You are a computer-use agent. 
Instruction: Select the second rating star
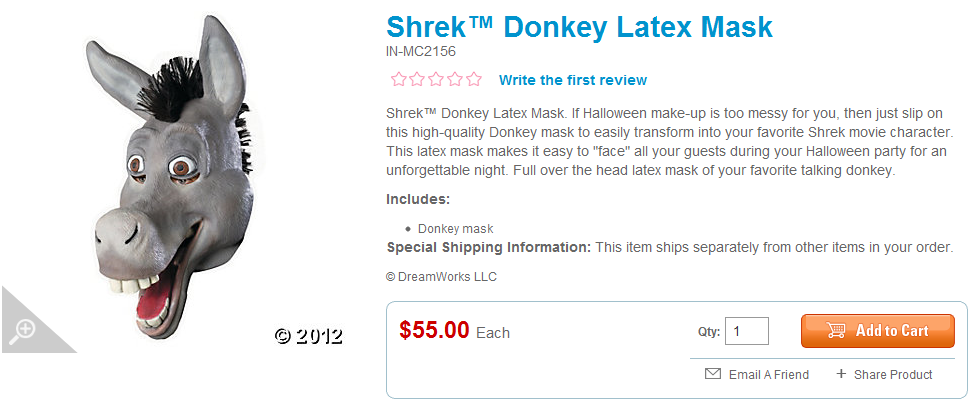(417, 79)
